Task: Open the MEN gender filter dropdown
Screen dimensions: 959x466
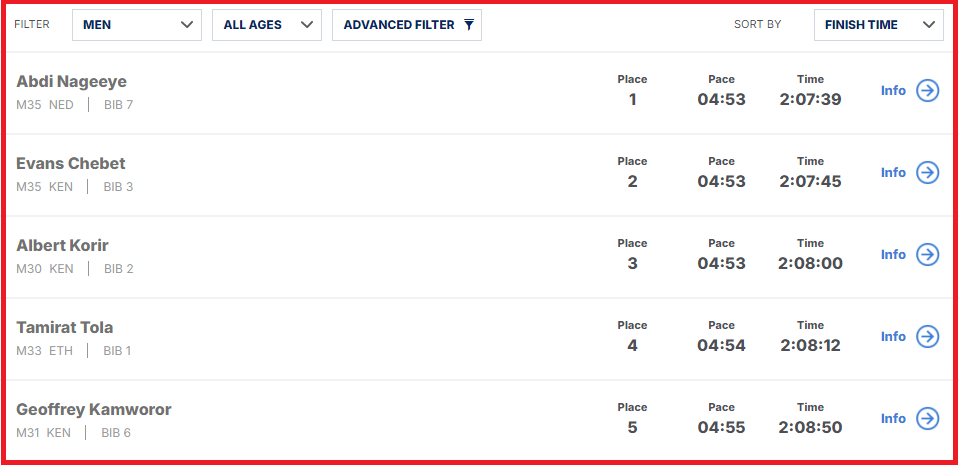Action: [137, 25]
